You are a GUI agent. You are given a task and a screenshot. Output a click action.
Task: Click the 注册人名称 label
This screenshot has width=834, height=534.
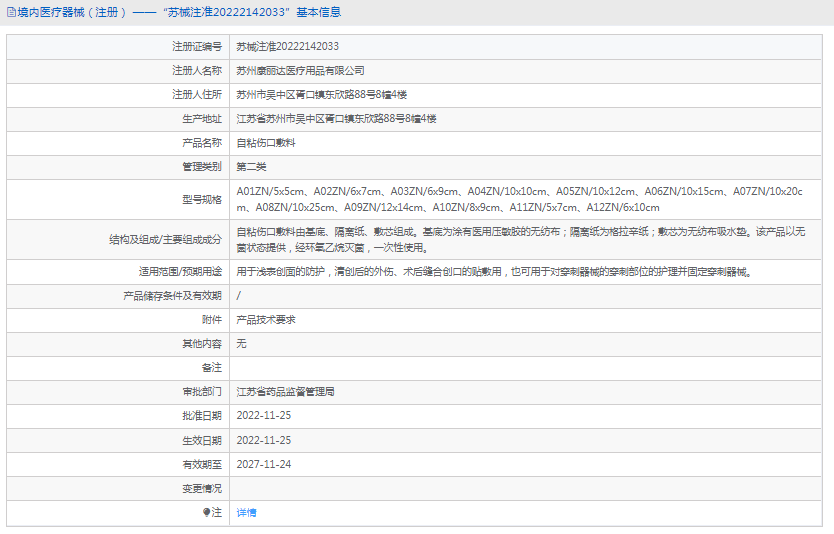pyautogui.click(x=197, y=71)
